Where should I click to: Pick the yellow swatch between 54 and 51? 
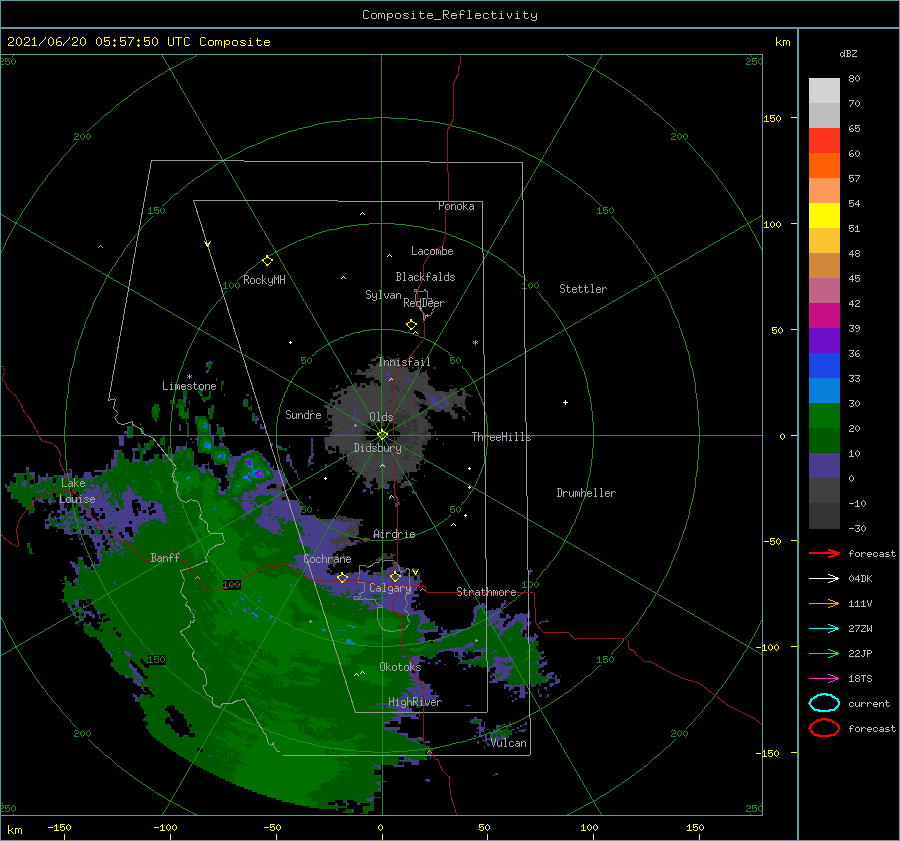click(x=824, y=216)
